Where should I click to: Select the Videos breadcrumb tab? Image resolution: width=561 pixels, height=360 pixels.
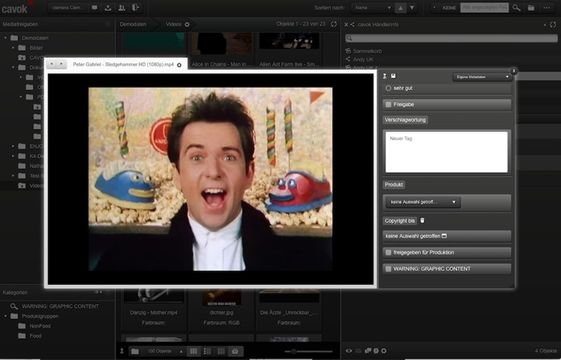coord(174,24)
